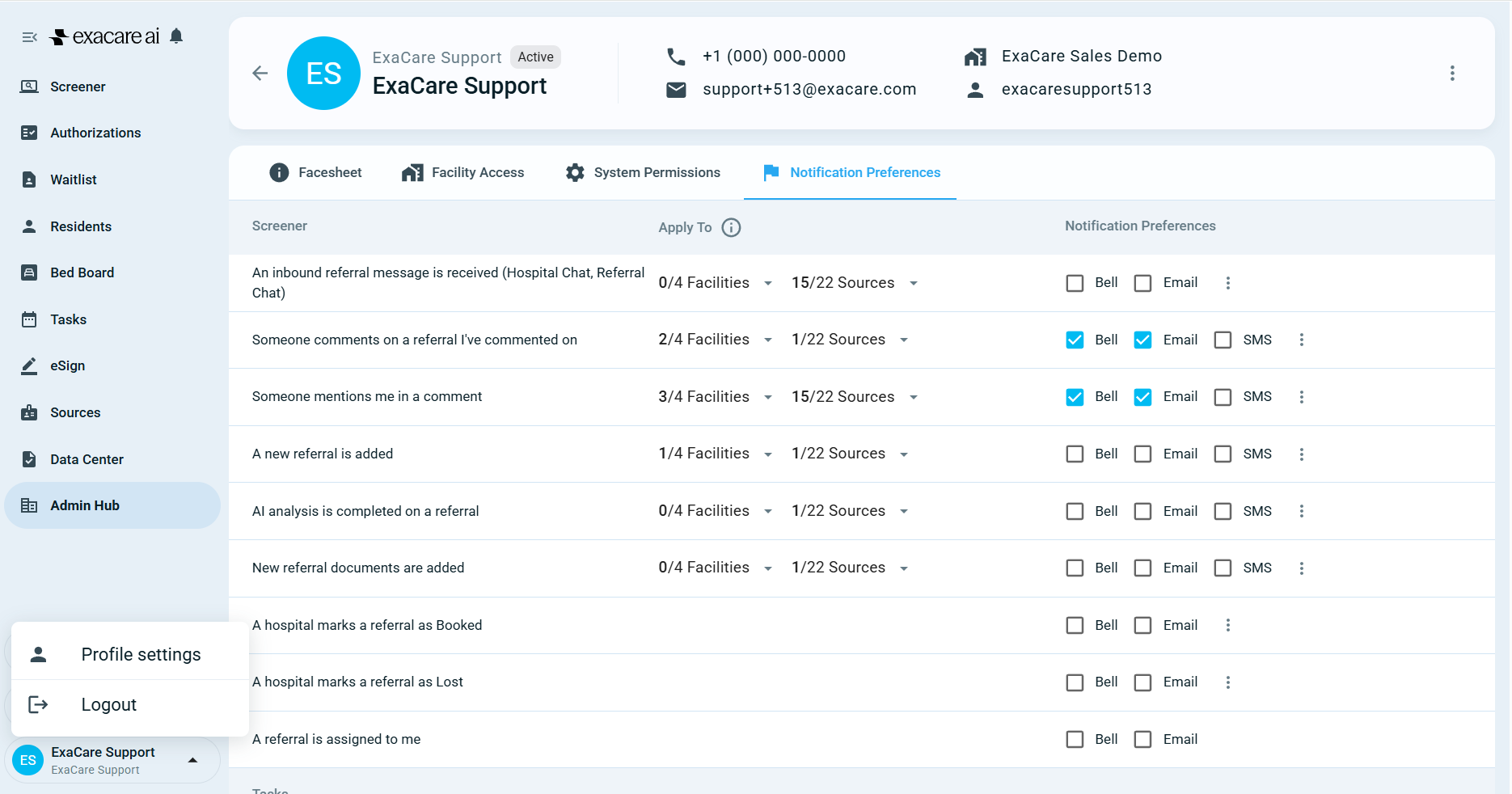Viewport: 1512px width, 794px height.
Task: Open Tasks in the sidebar
Action: (x=112, y=319)
